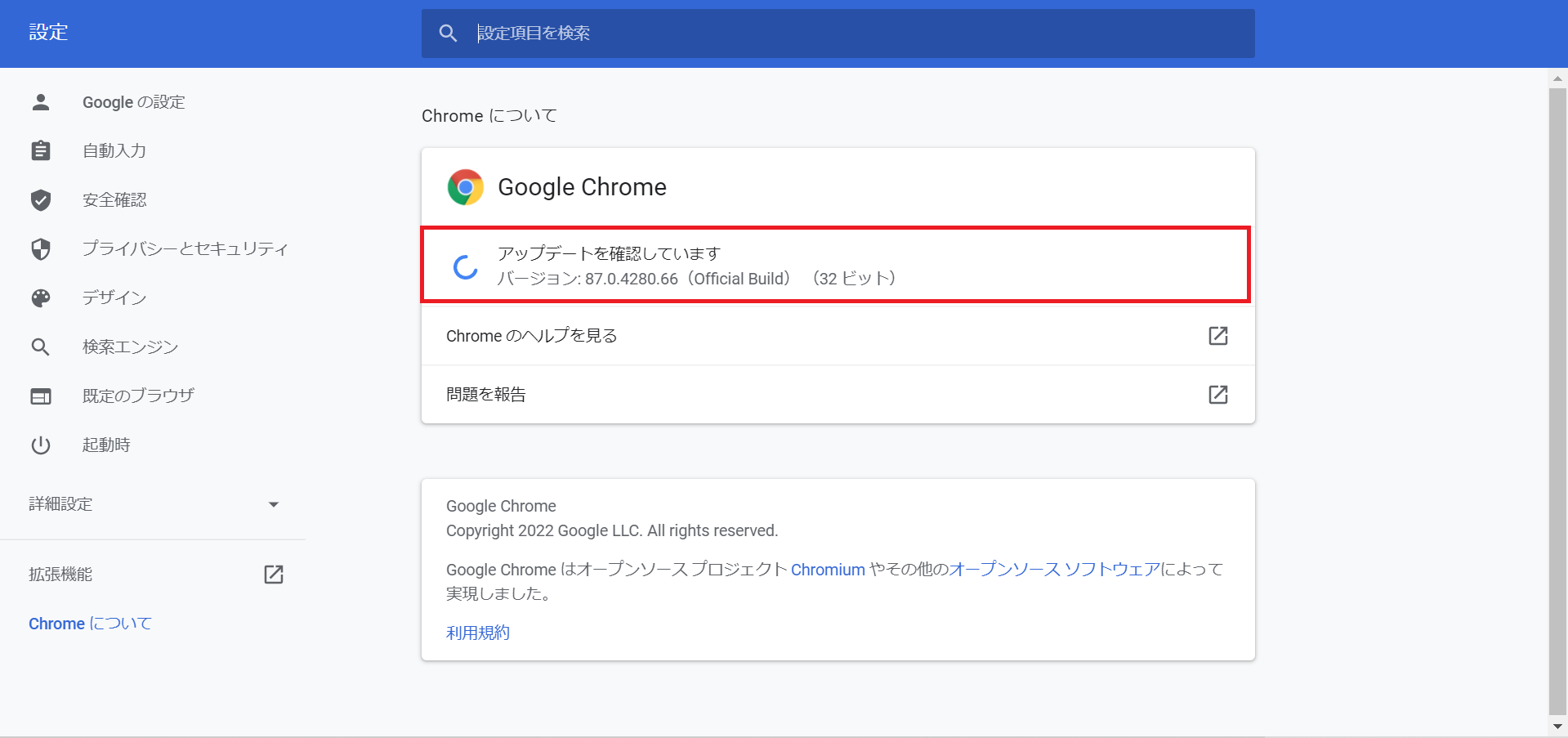Click the scrollbar up arrow
This screenshot has width=1568, height=738.
[1557, 78]
